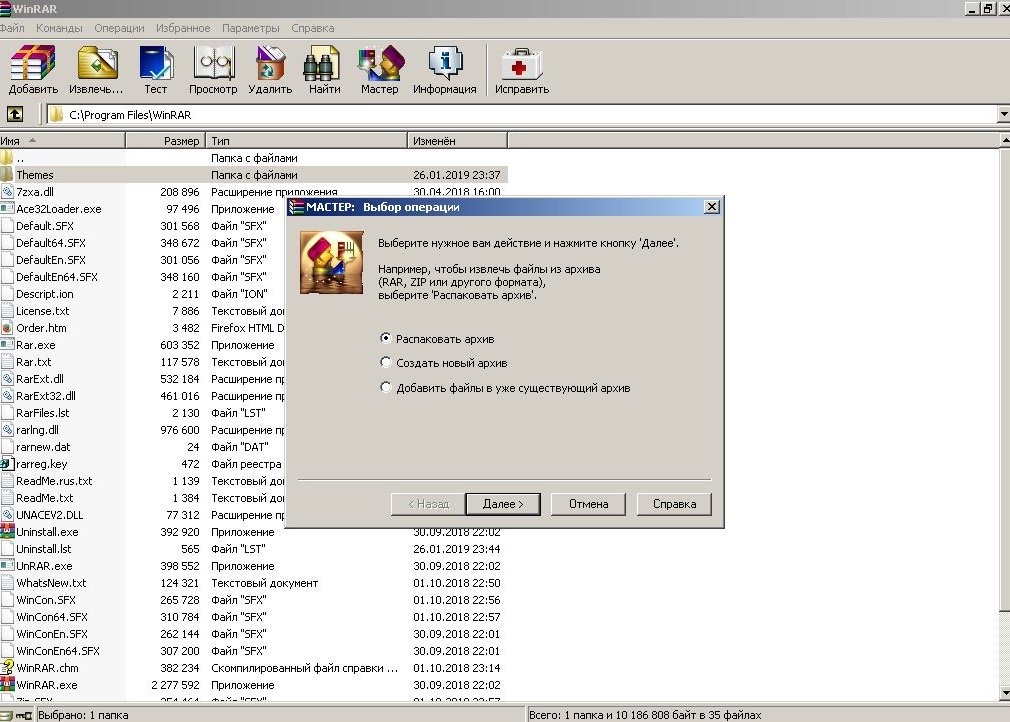Click the disabled '< Назад' button
Viewport: 1010px width, 722px height.
[x=428, y=504]
